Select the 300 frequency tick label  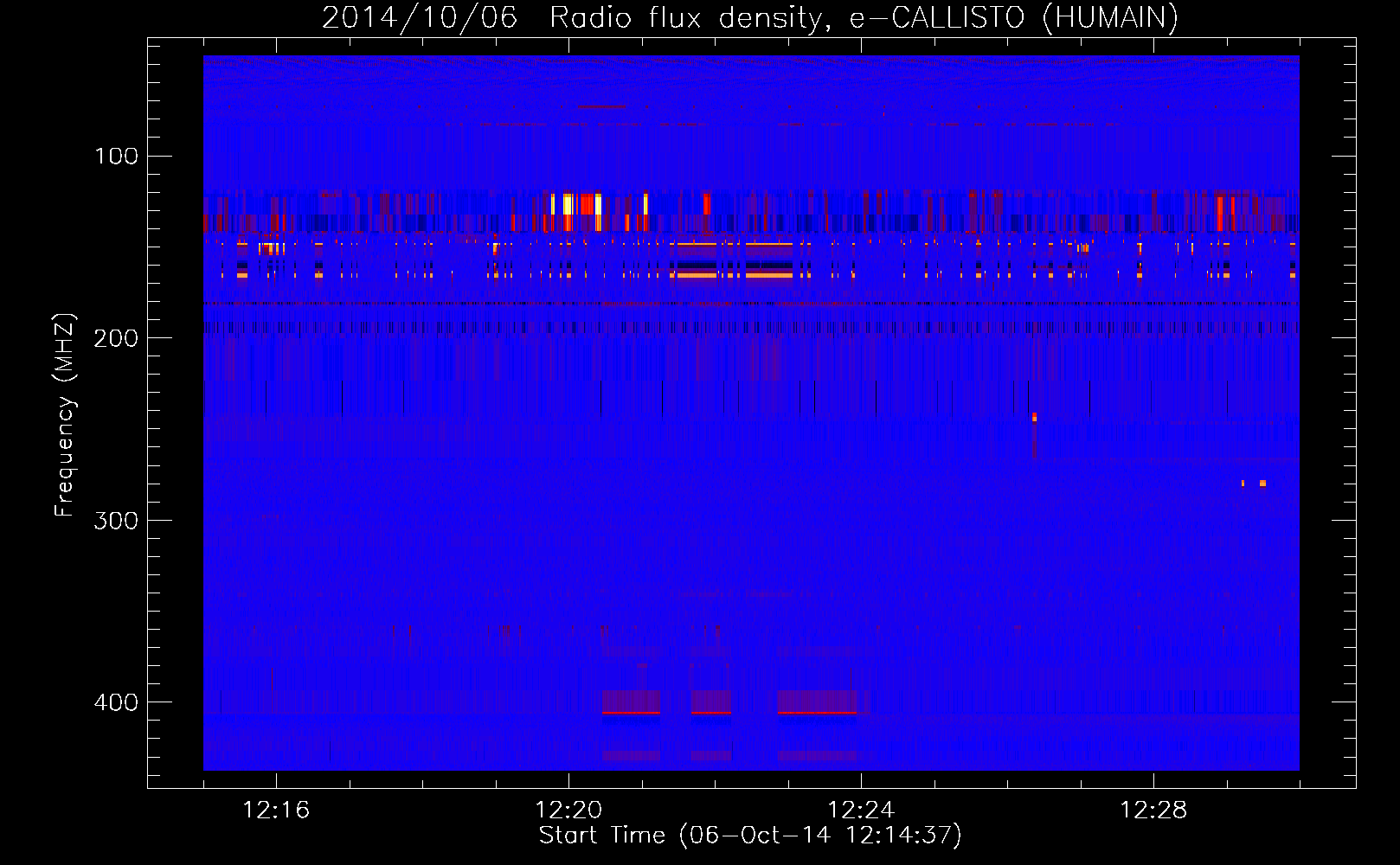click(116, 521)
